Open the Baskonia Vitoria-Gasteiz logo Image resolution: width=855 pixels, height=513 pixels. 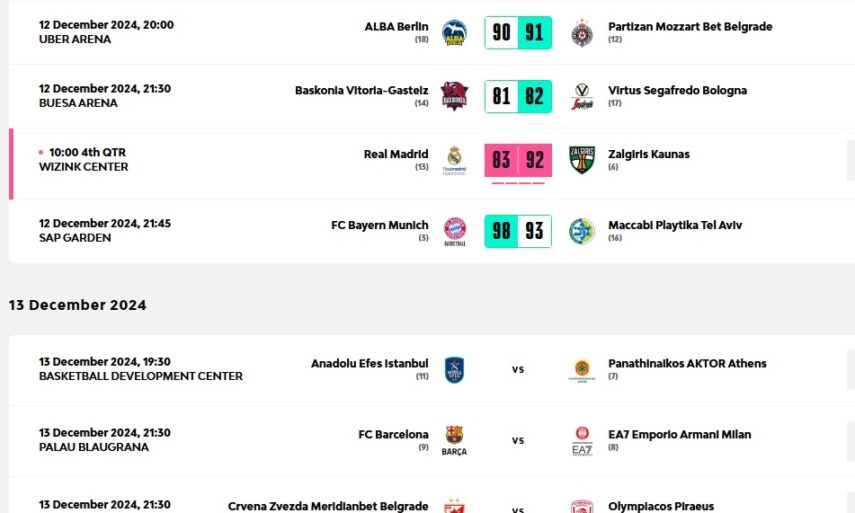[x=454, y=96]
